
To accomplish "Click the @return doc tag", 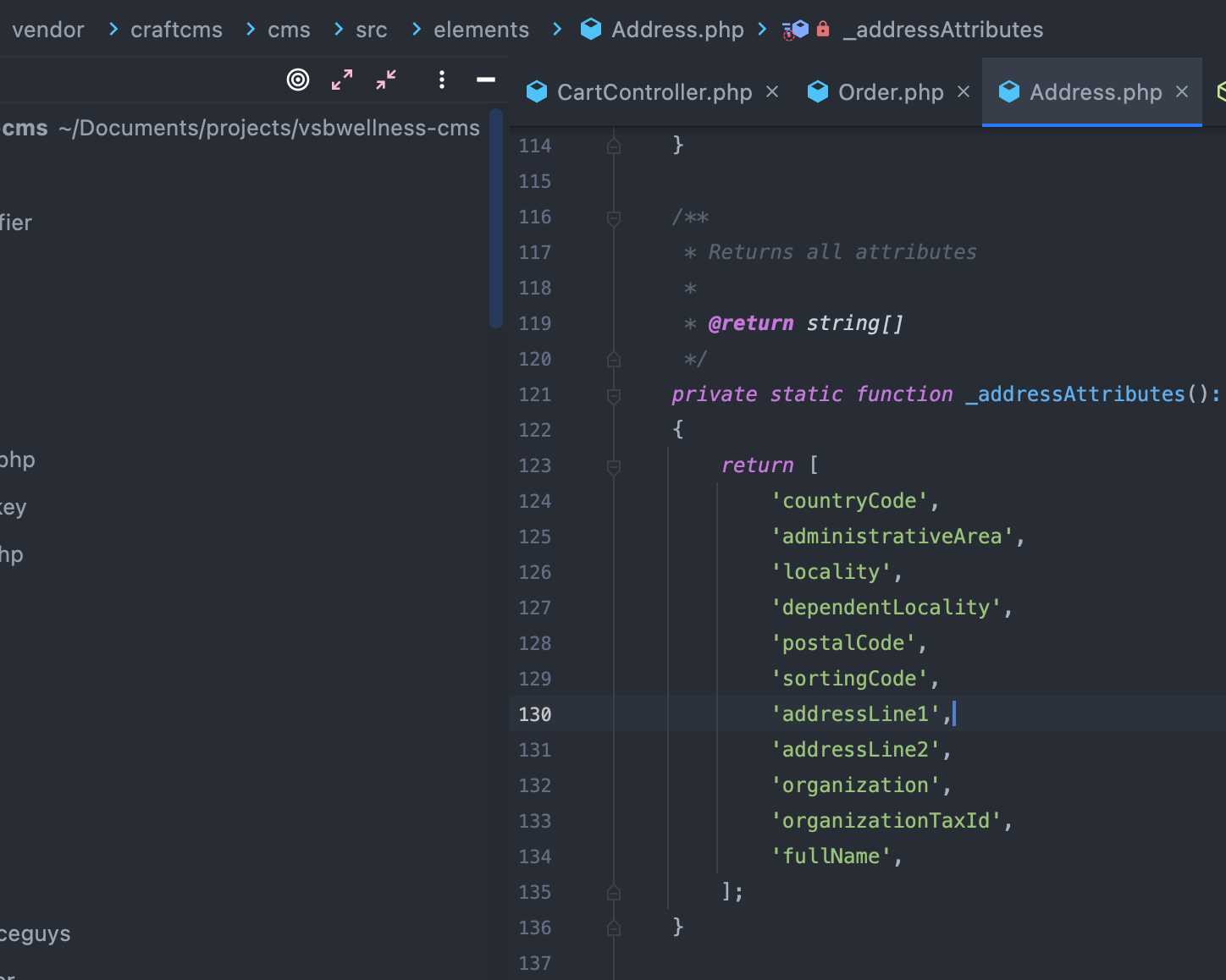I will (751, 323).
